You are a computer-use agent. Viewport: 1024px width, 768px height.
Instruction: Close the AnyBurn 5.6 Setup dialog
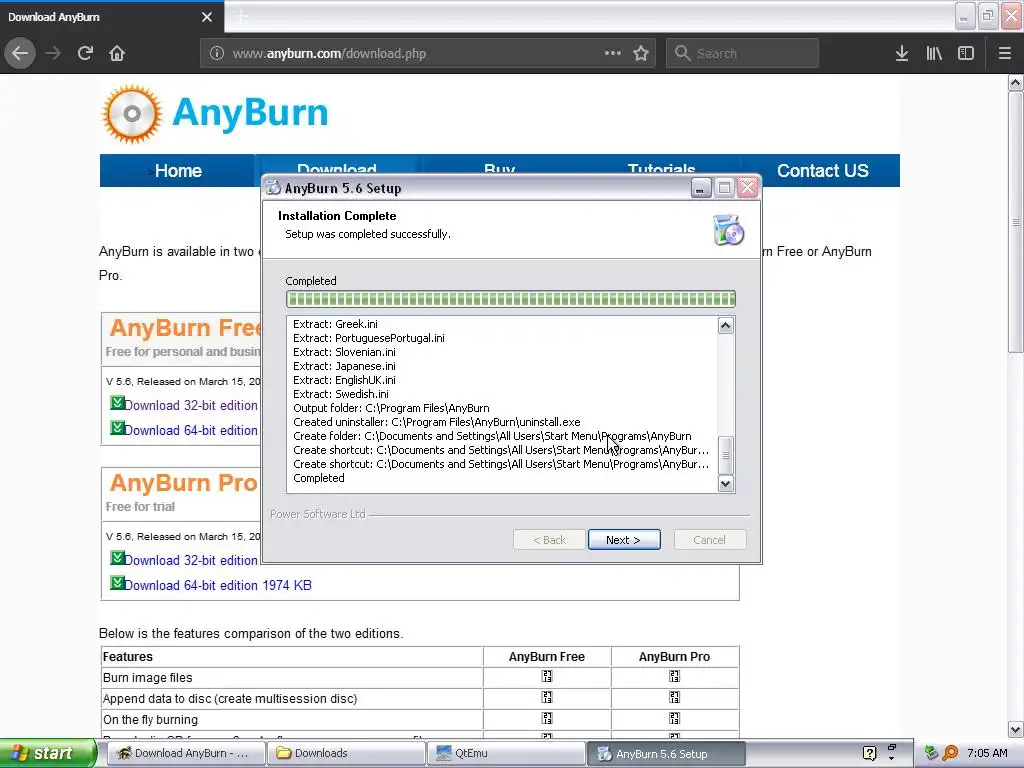click(748, 188)
